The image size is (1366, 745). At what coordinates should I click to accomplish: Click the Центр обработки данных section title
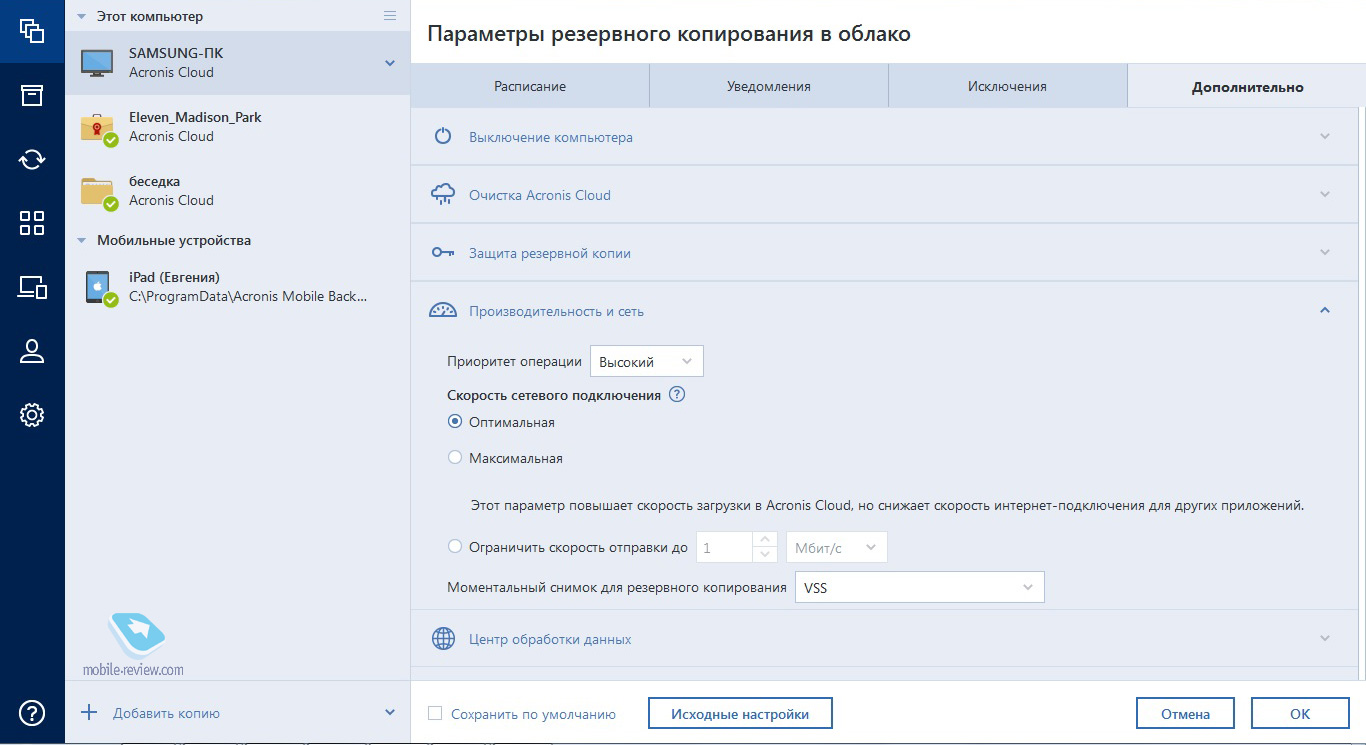coord(550,639)
